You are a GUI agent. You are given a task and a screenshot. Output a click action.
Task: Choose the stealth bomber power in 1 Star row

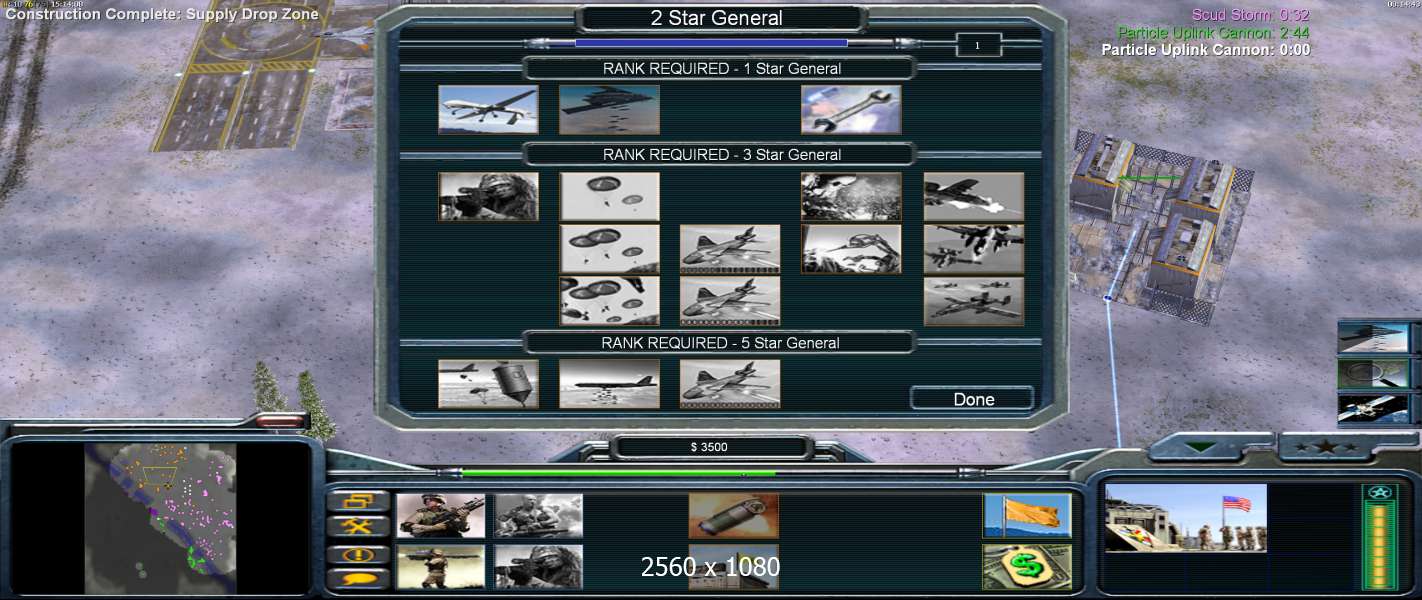click(x=609, y=109)
